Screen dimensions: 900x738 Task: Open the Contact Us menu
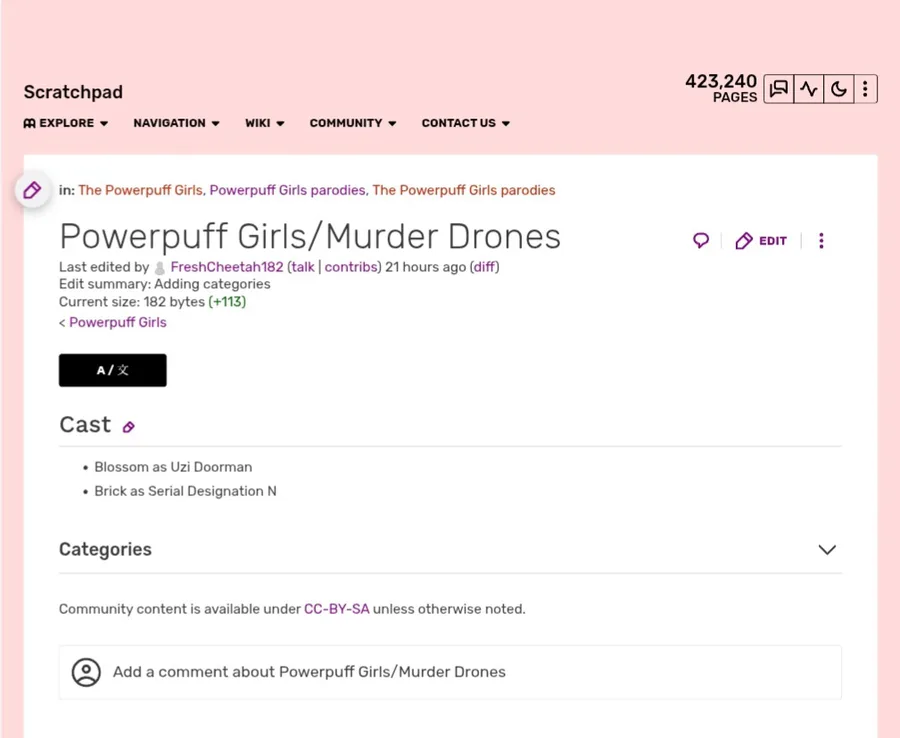[466, 123]
